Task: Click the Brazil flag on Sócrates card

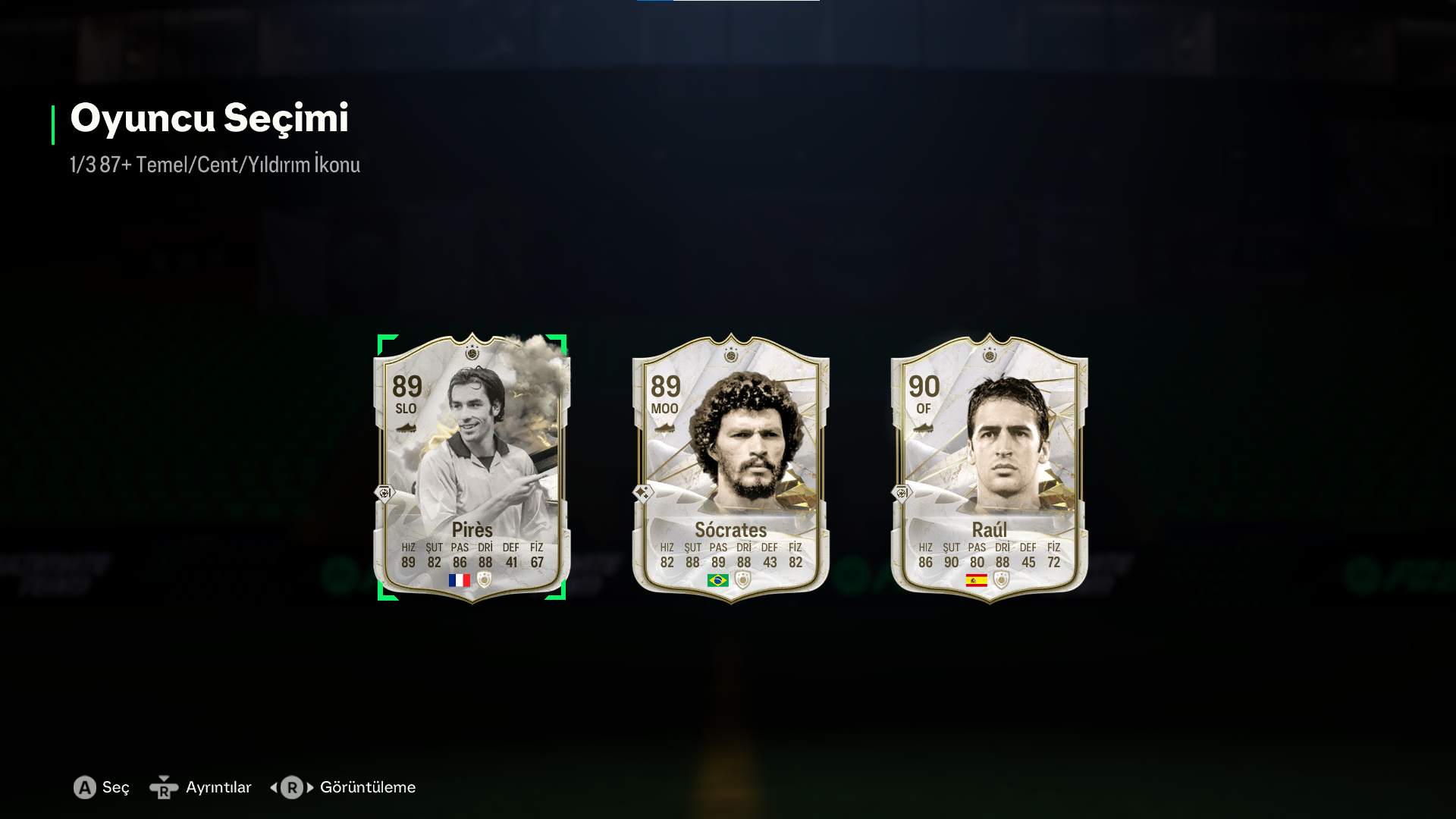Action: point(717,580)
